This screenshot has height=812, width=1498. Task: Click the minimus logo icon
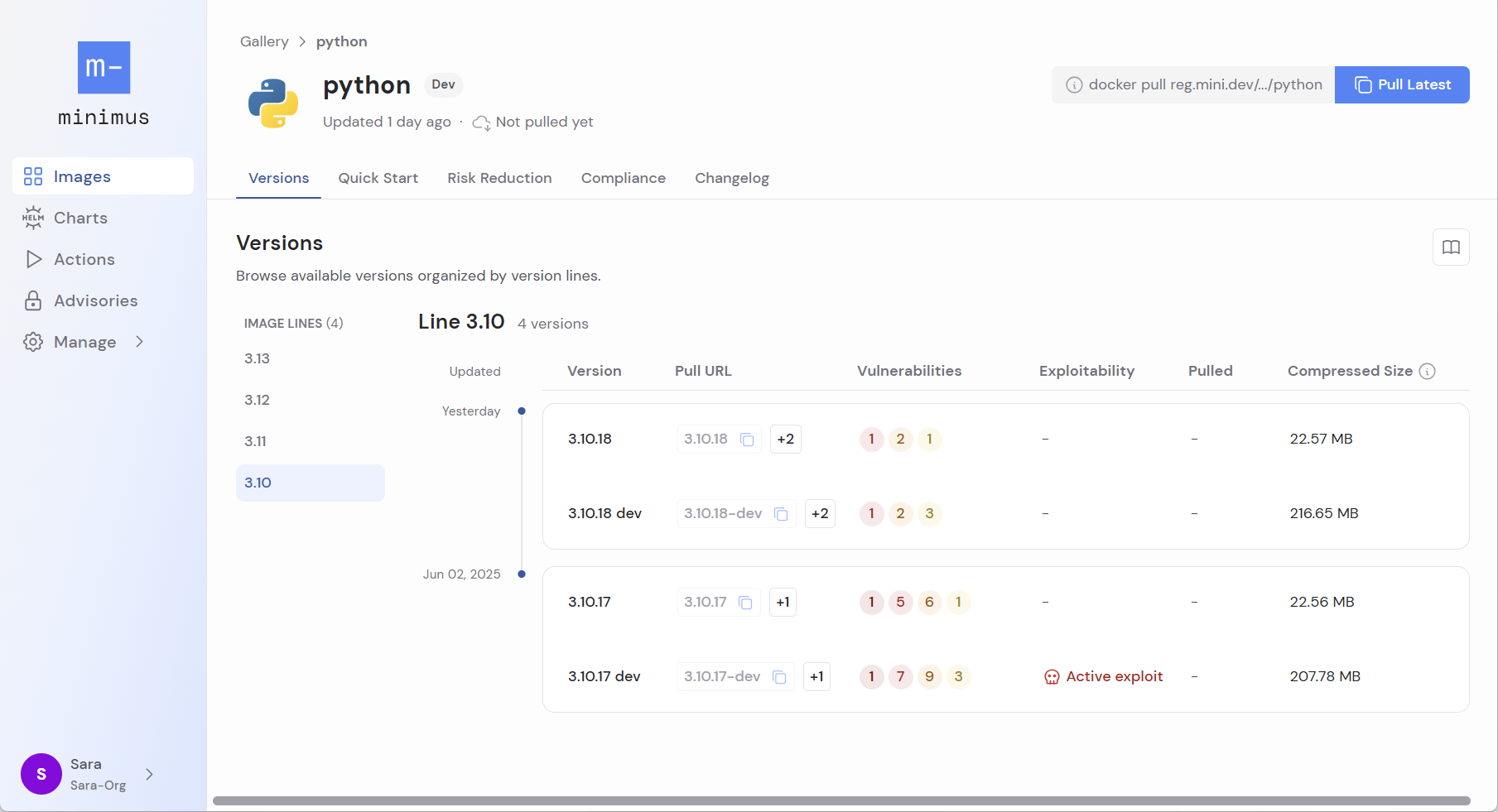tap(104, 67)
